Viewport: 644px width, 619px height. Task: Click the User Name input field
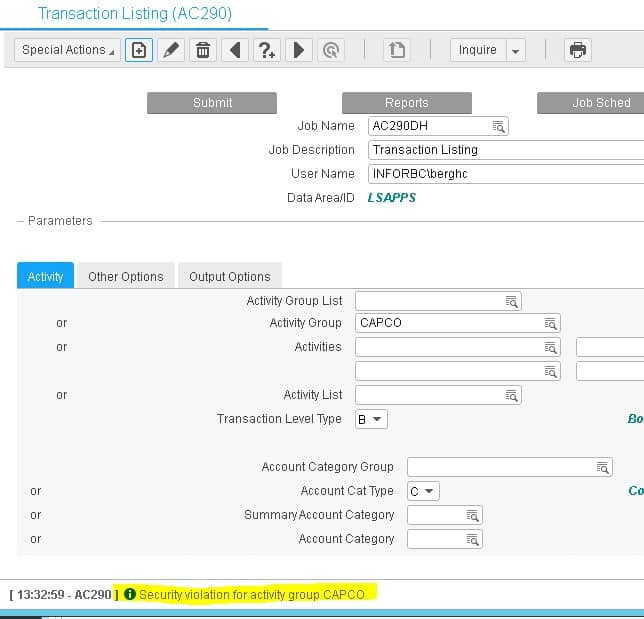click(x=506, y=174)
